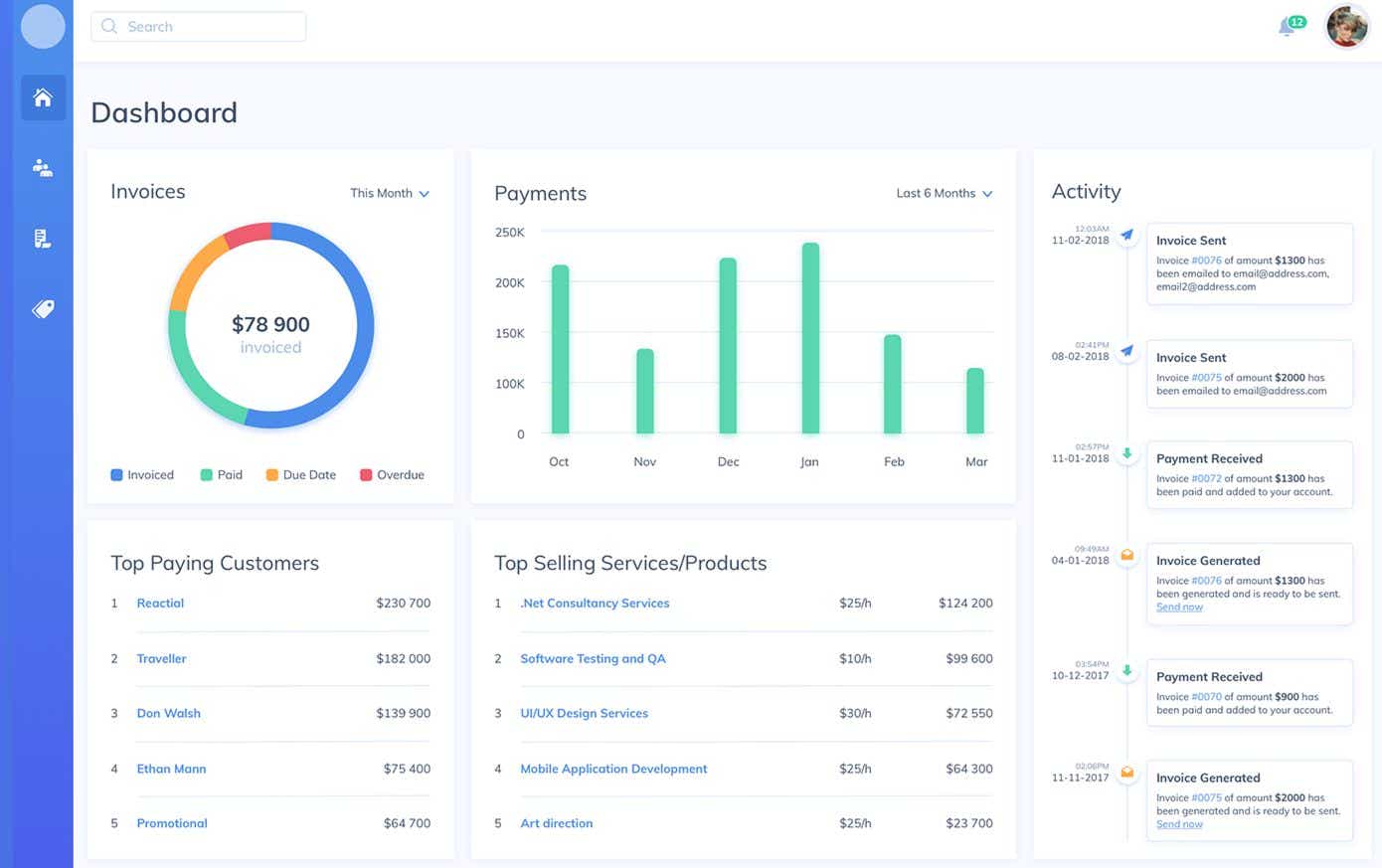Open Mobile Application Development link
Image resolution: width=1382 pixels, height=868 pixels.
[613, 769]
